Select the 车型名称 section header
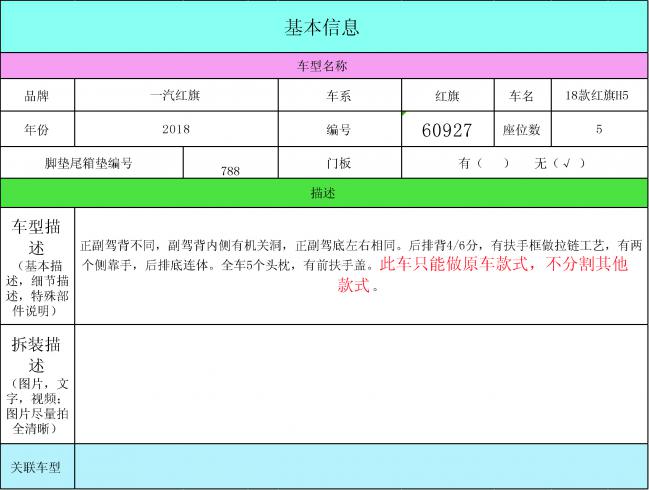649x490 pixels. click(324, 66)
